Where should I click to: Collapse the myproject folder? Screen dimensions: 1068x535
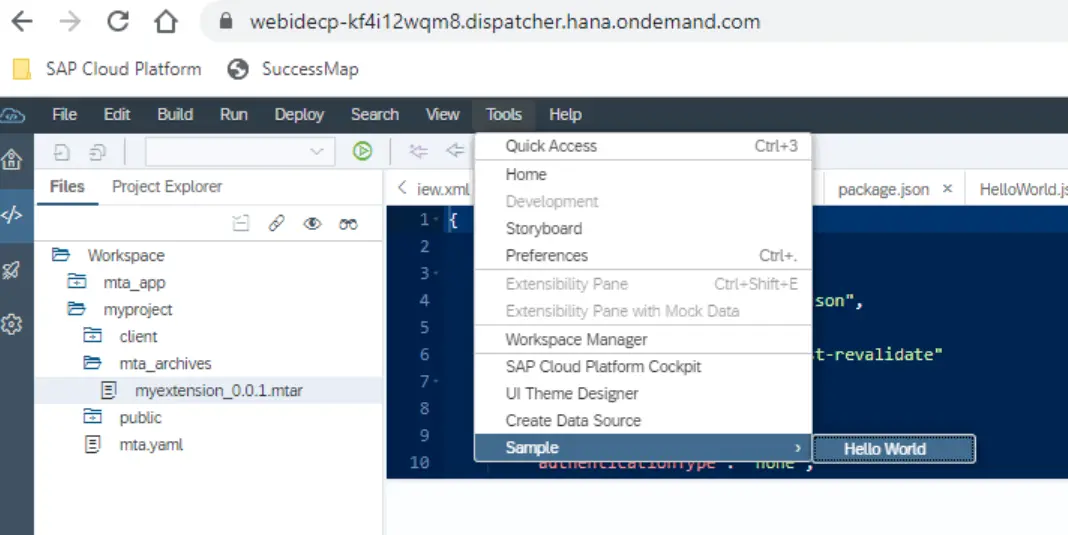tap(76, 309)
